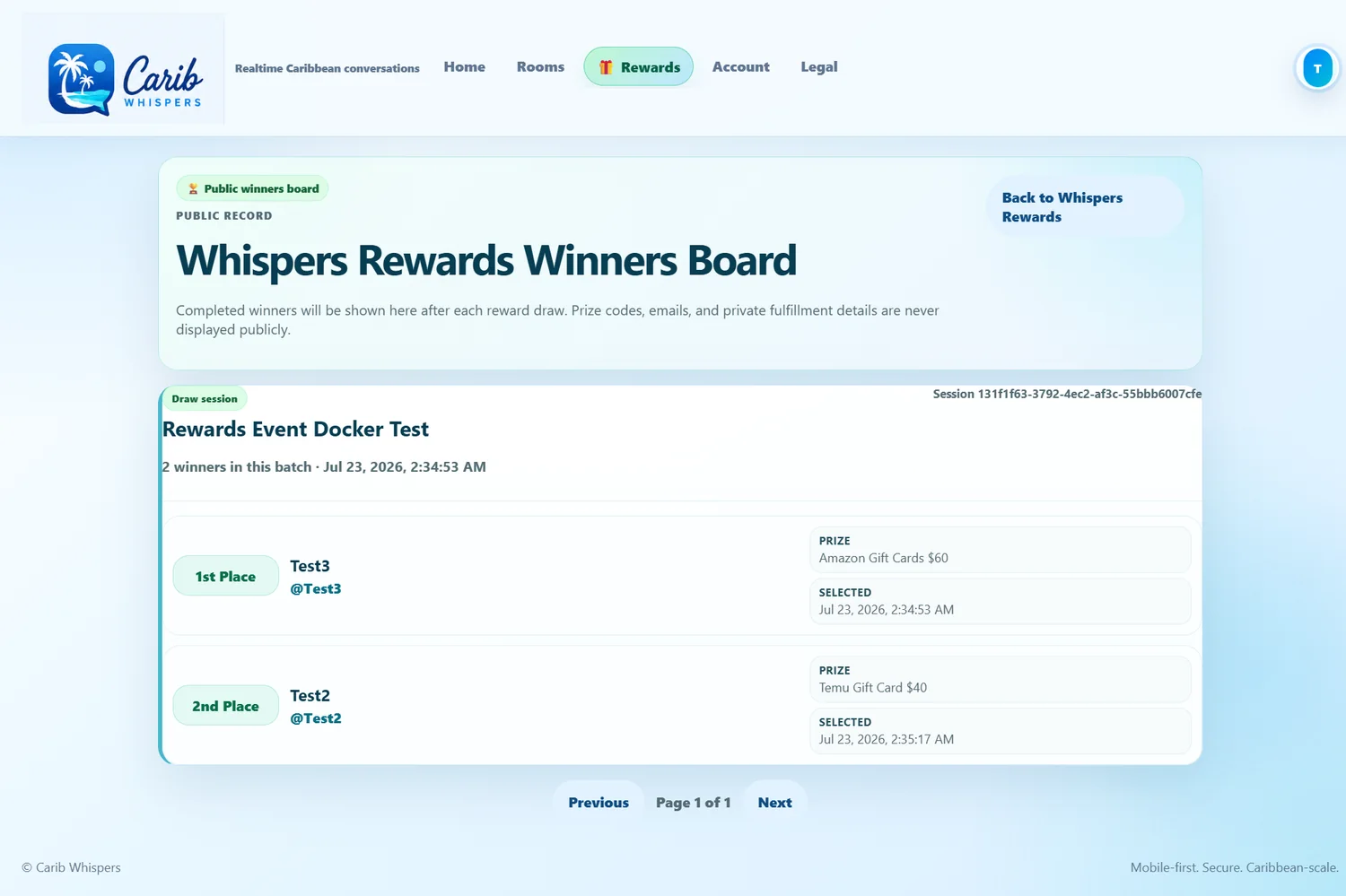This screenshot has width=1346, height=896.
Task: Go to the Home page
Action: tap(465, 67)
